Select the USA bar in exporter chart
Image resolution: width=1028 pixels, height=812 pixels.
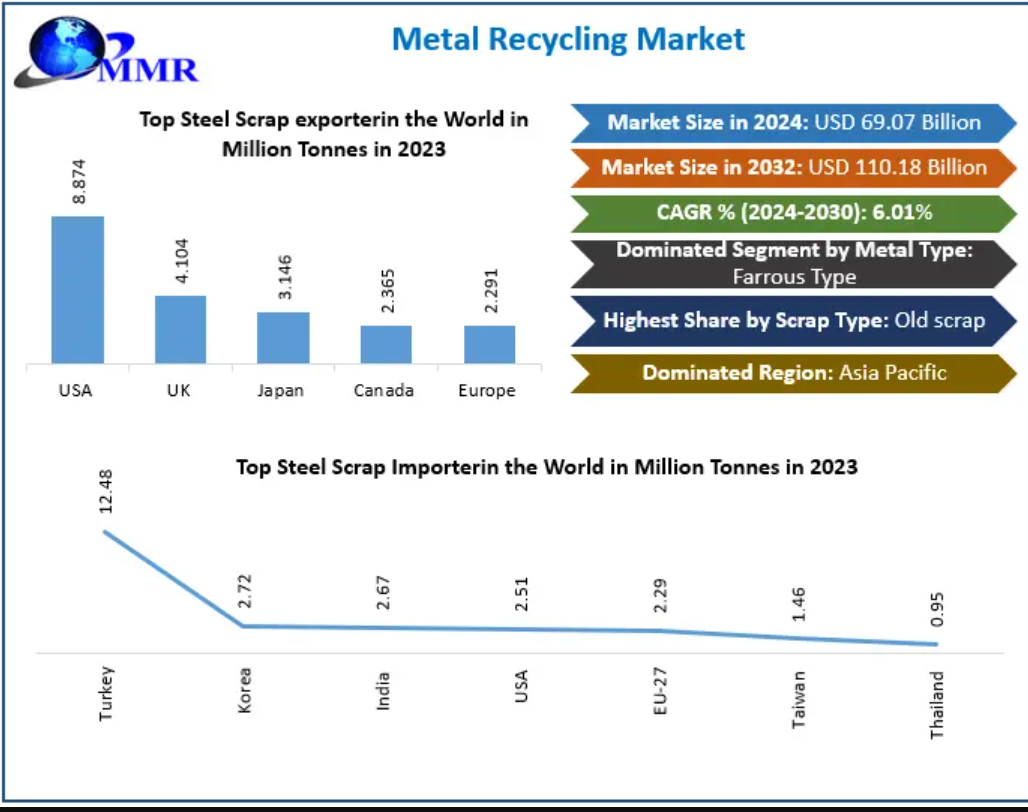(77, 289)
